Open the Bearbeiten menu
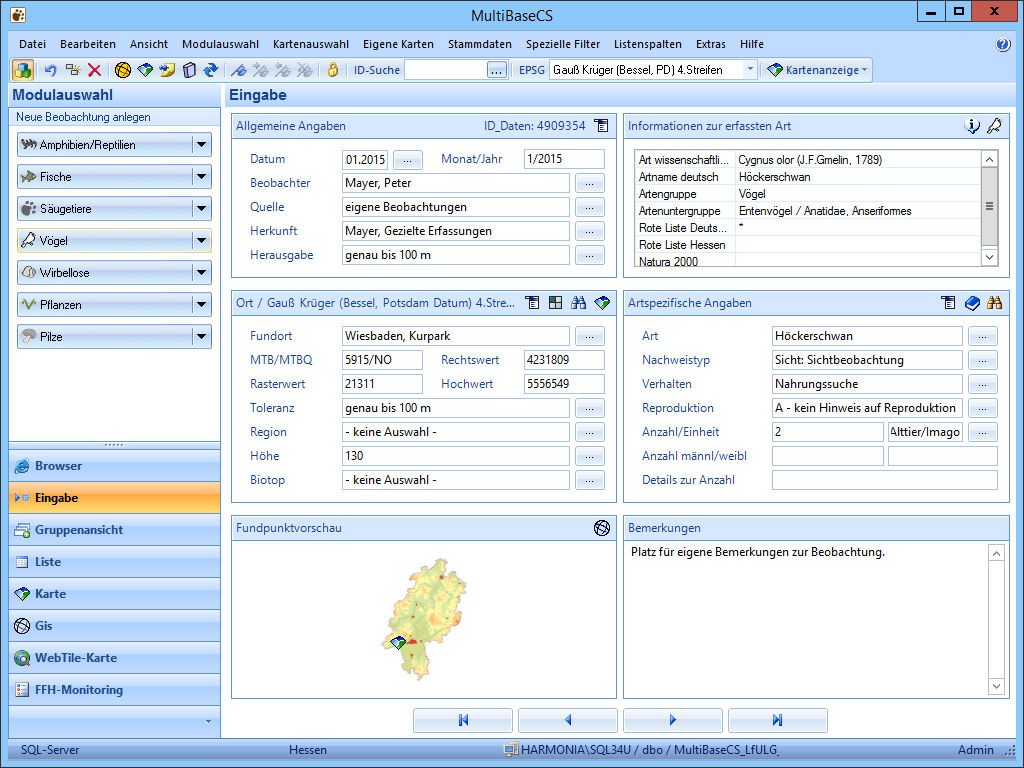The width and height of the screenshot is (1024, 768). tap(88, 44)
